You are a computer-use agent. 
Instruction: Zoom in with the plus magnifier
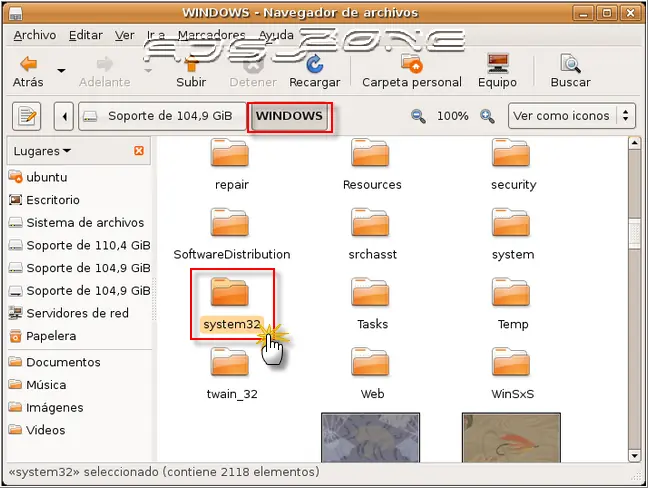[487, 116]
